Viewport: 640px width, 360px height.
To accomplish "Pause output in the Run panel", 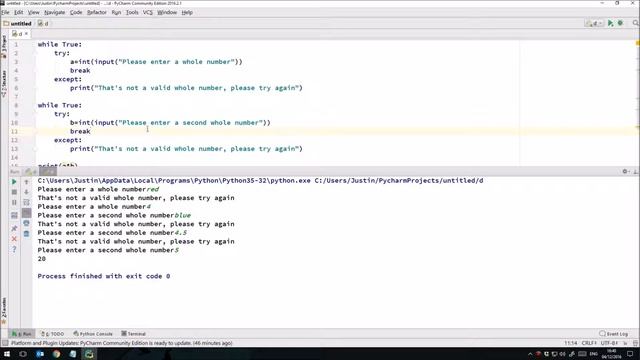I will (x=14, y=202).
